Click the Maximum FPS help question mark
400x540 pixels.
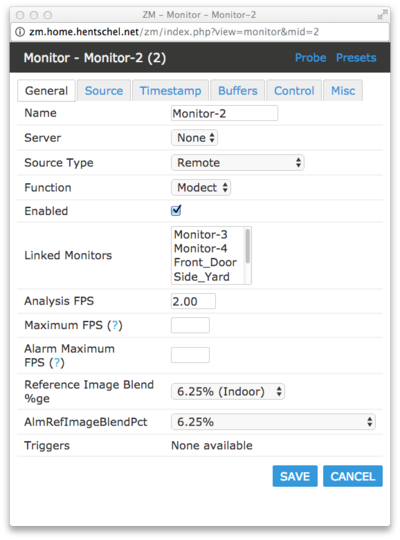point(115,325)
